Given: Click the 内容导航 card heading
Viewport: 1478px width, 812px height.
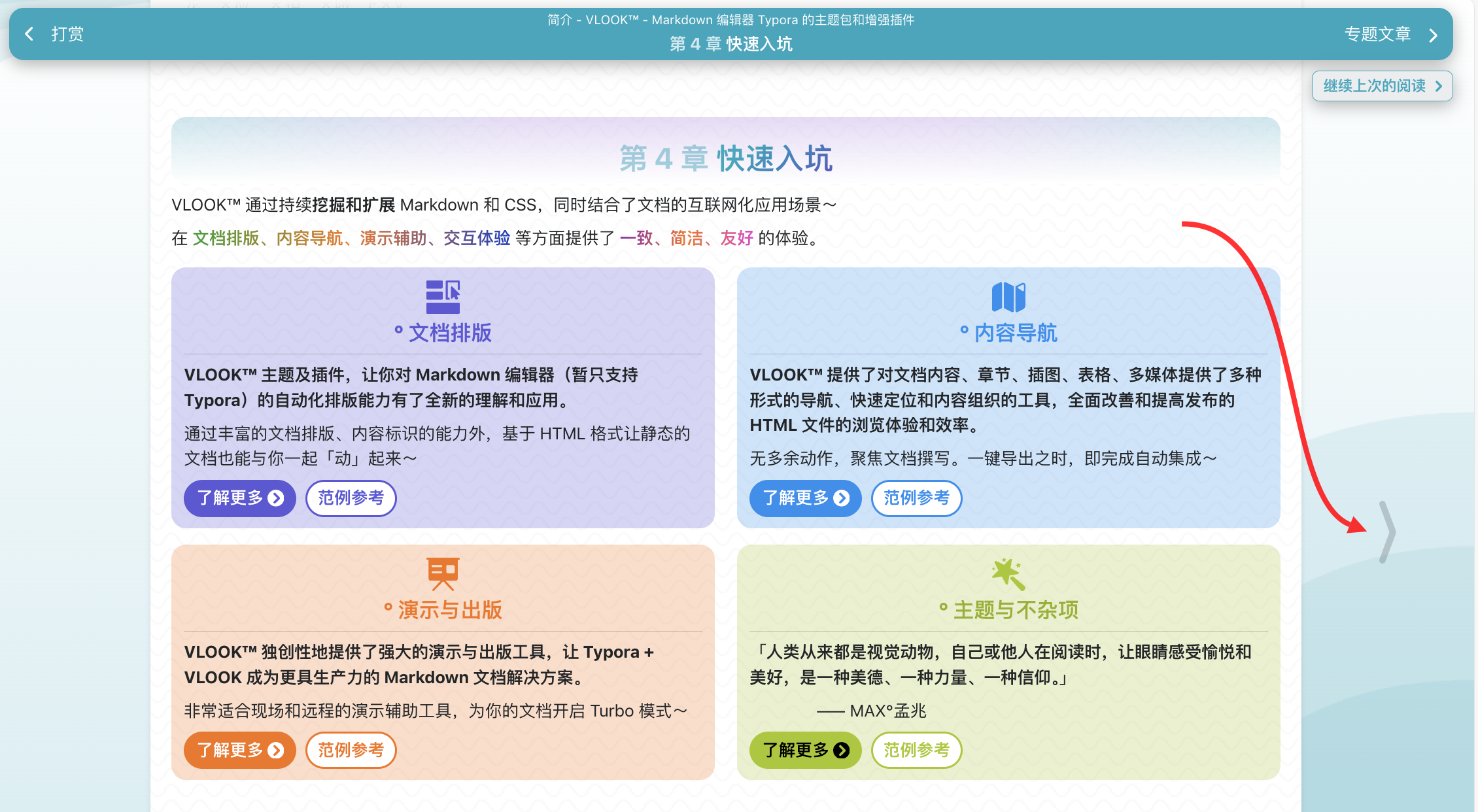Looking at the screenshot, I should [x=1015, y=333].
